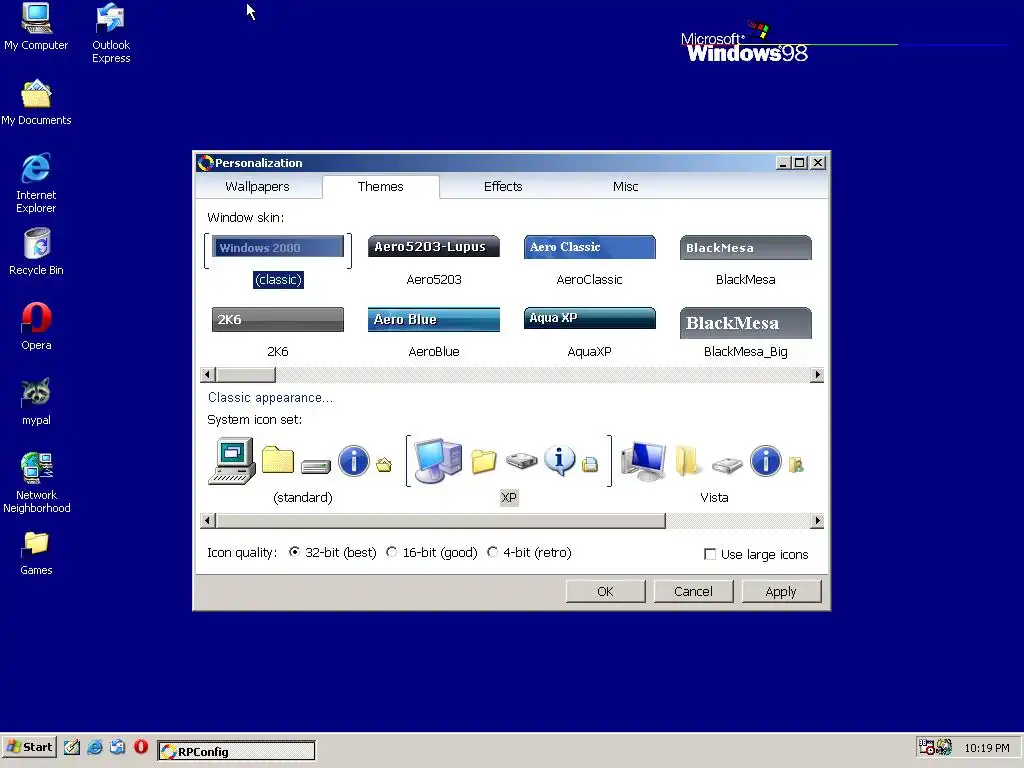Switch to the Effects tab

pyautogui.click(x=503, y=187)
